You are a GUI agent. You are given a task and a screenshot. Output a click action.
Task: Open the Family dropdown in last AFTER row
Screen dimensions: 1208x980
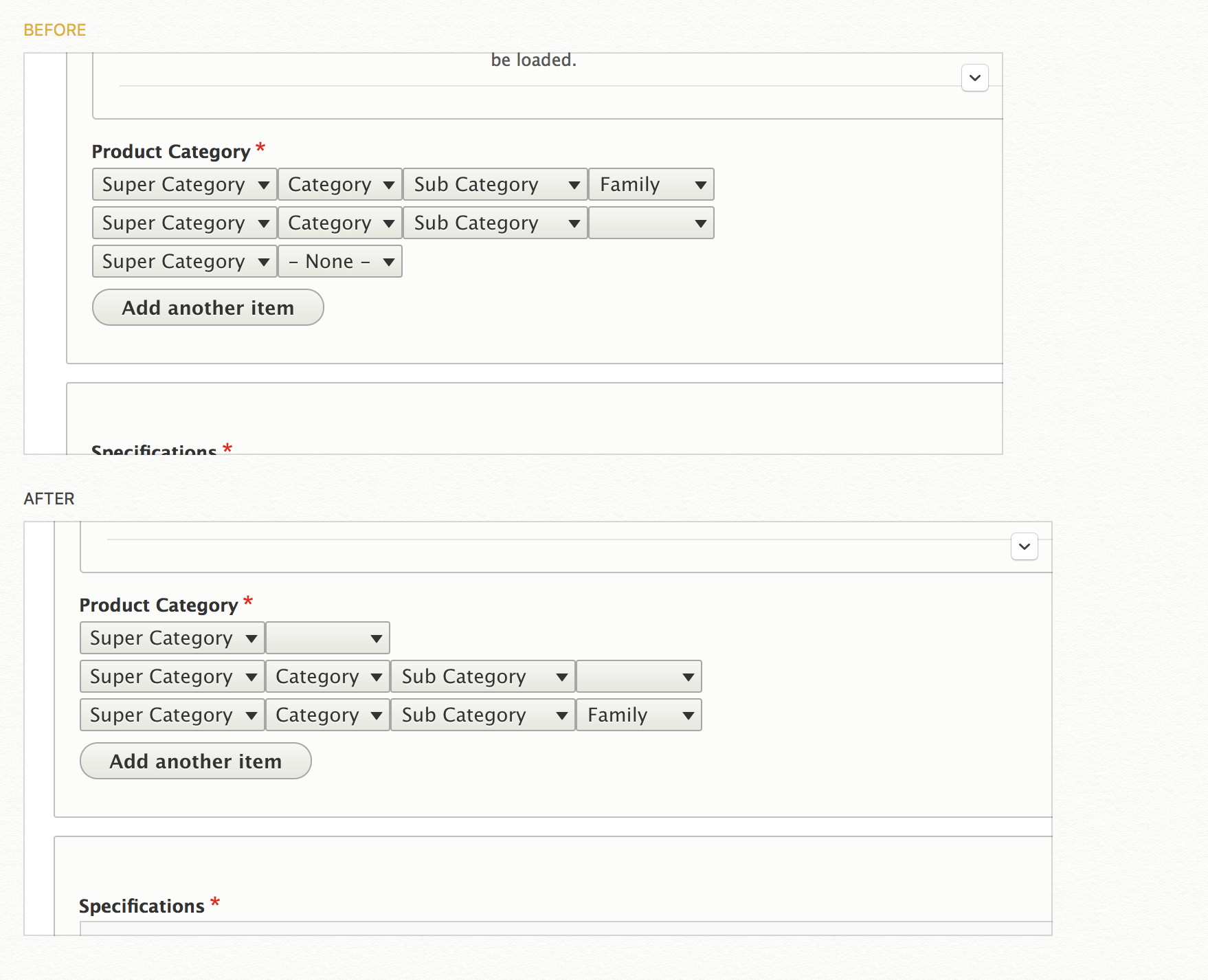(638, 715)
